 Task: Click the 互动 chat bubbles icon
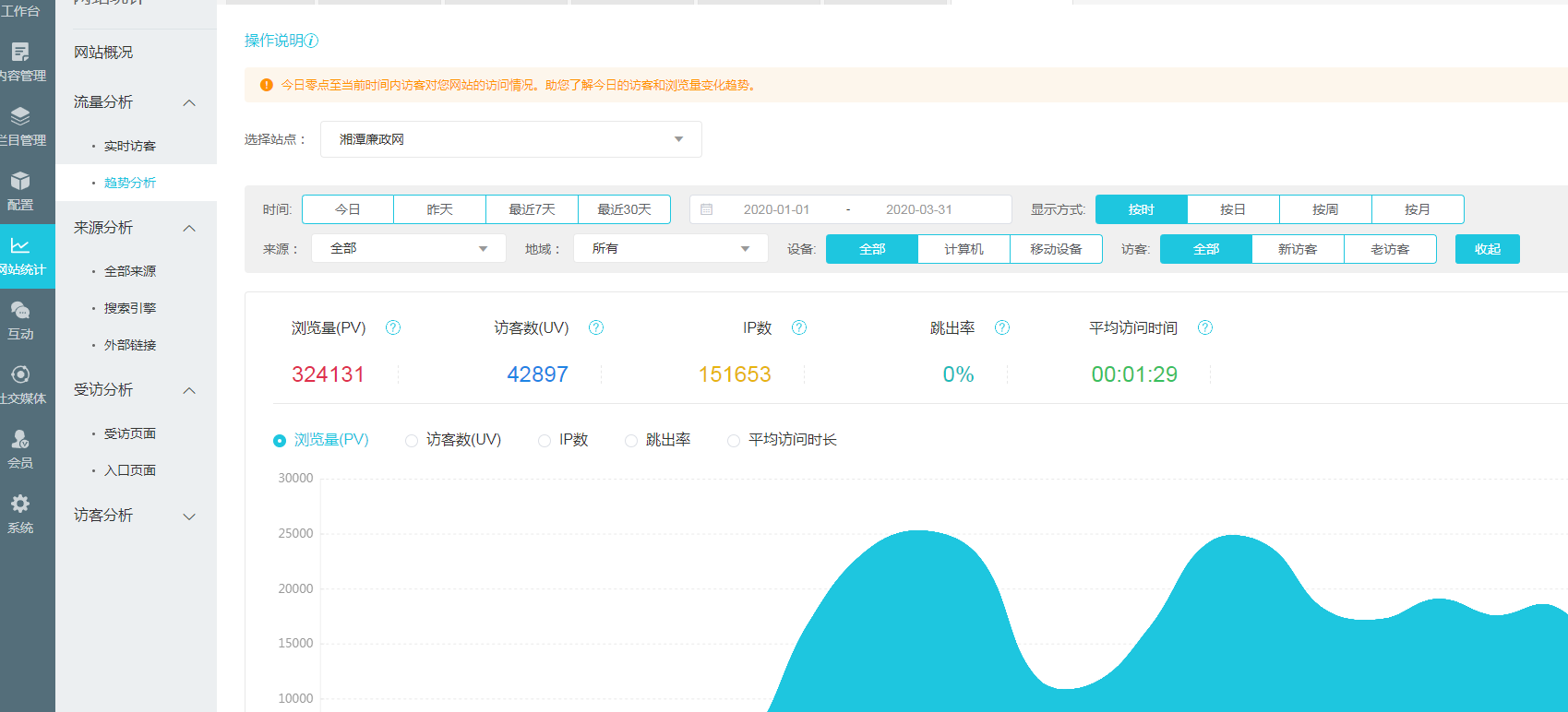[x=20, y=311]
